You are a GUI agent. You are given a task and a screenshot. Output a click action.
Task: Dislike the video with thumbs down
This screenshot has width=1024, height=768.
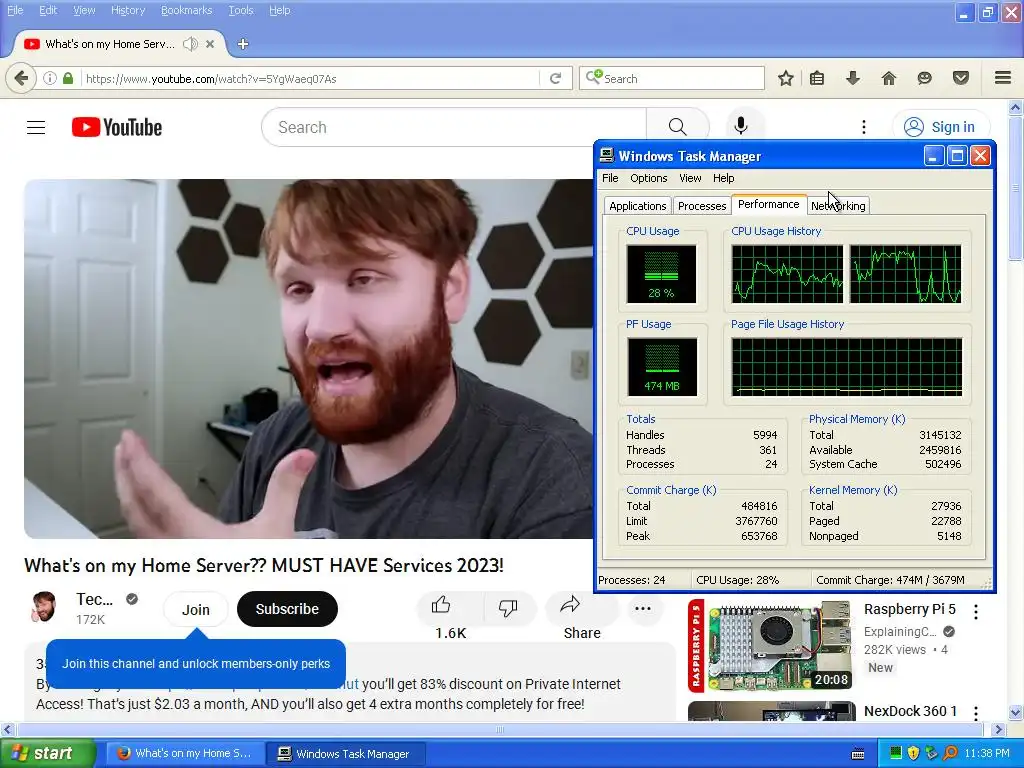click(508, 607)
